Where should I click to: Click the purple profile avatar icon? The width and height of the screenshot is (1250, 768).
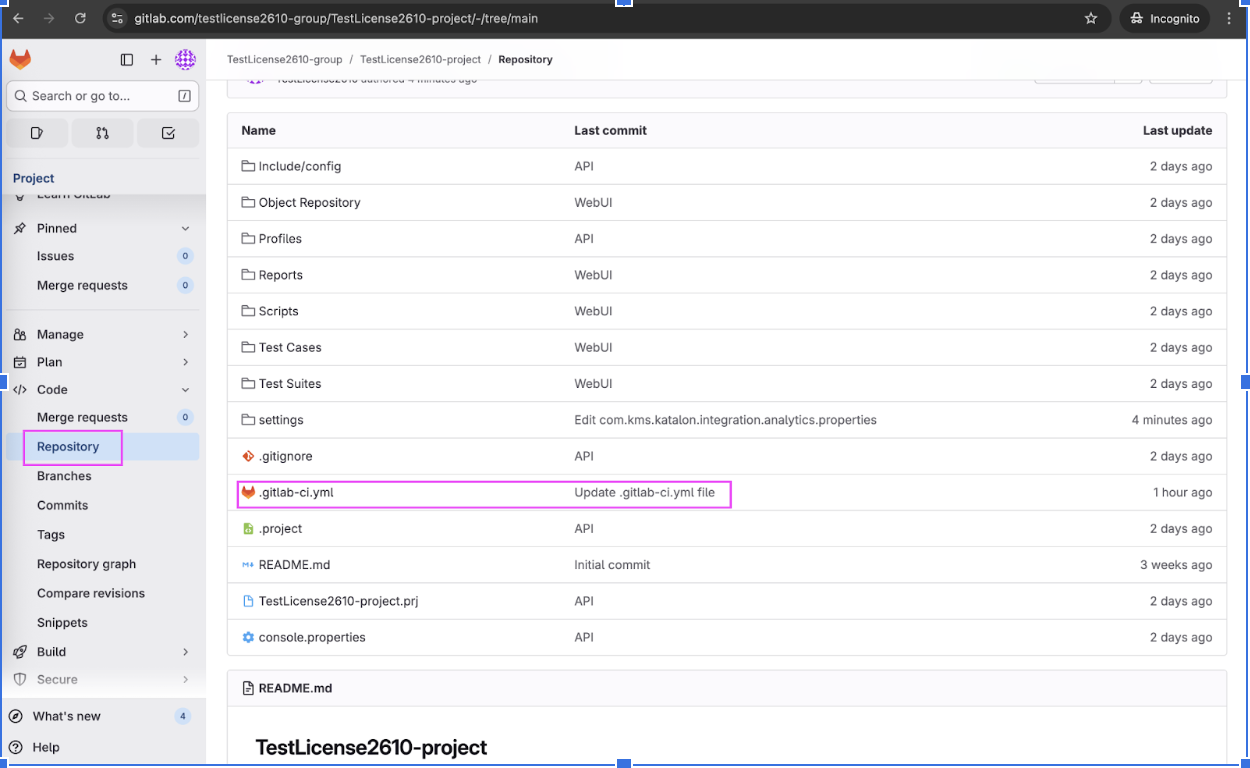click(x=186, y=59)
